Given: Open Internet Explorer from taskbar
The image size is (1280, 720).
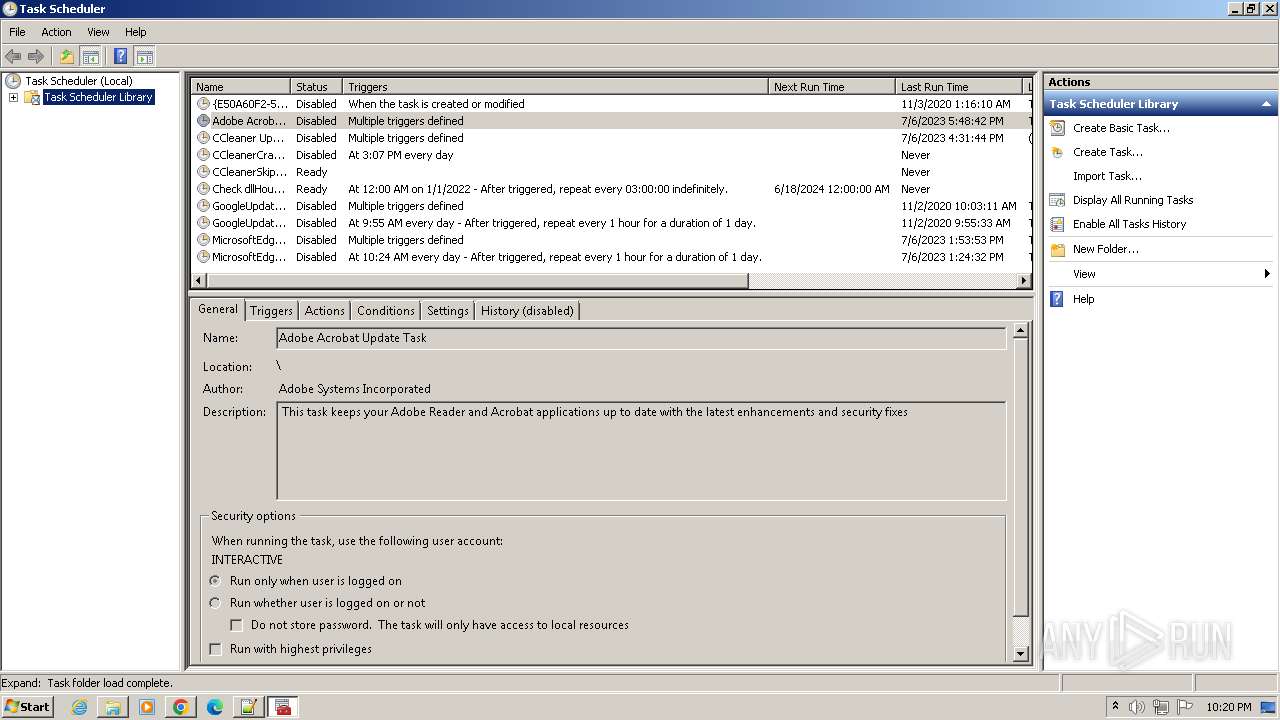Looking at the screenshot, I should click(79, 707).
